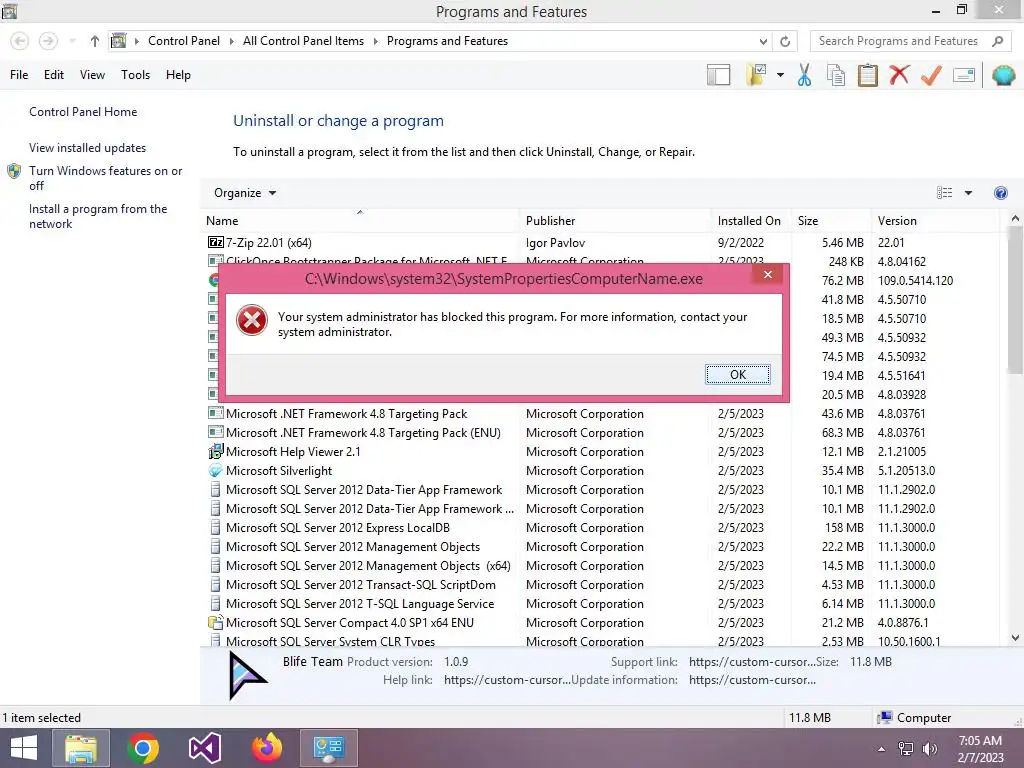Click the blue Help question mark icon
This screenshot has height=768, width=1024.
1000,193
